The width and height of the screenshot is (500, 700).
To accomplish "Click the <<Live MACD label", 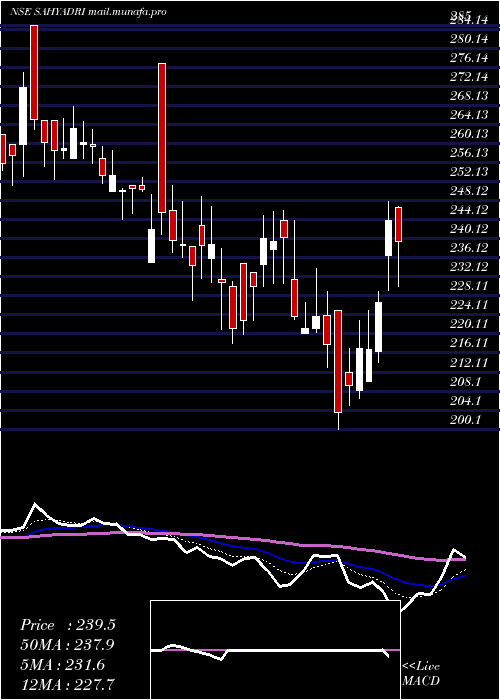I will click(x=421, y=674).
